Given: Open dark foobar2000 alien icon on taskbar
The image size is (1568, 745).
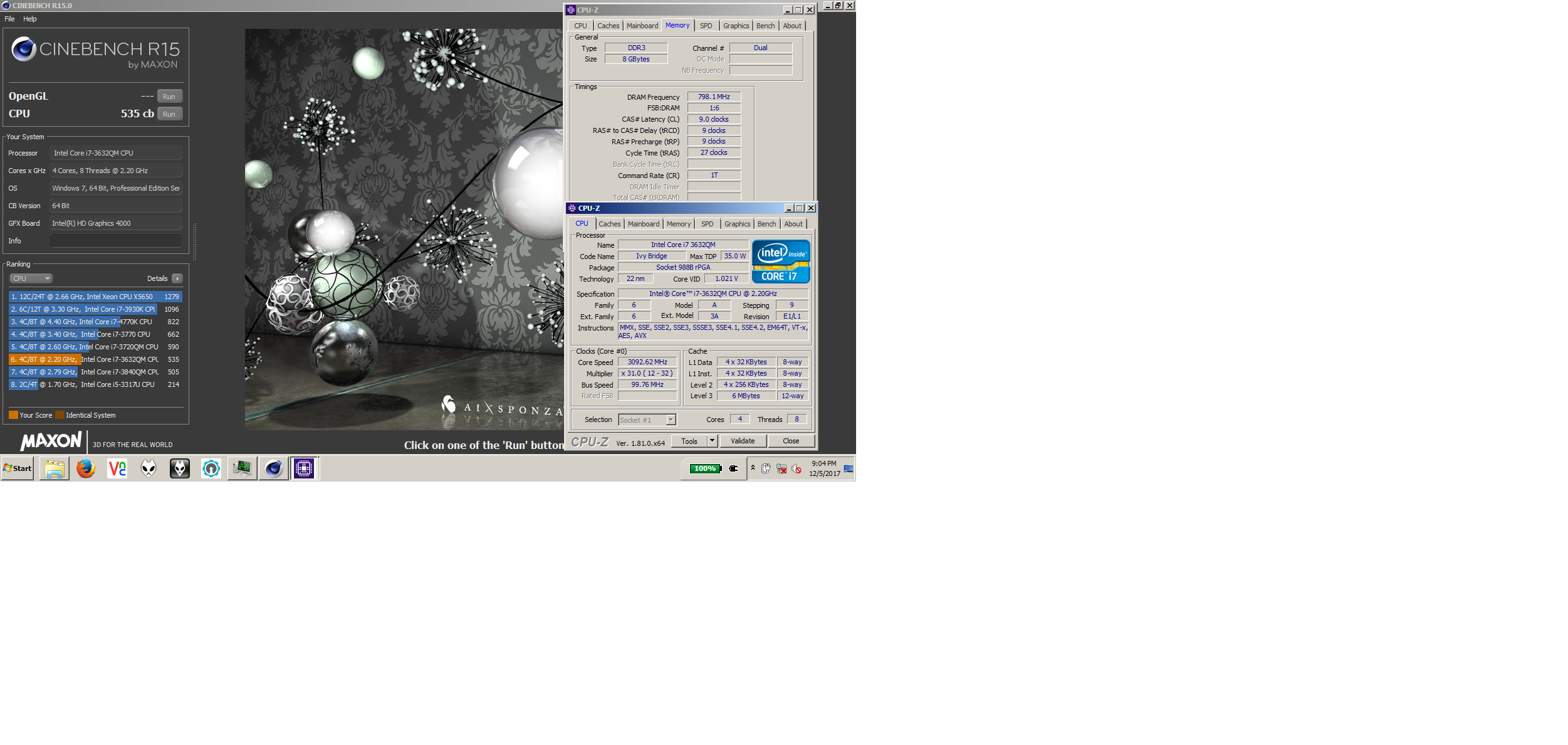Looking at the screenshot, I should [x=180, y=468].
